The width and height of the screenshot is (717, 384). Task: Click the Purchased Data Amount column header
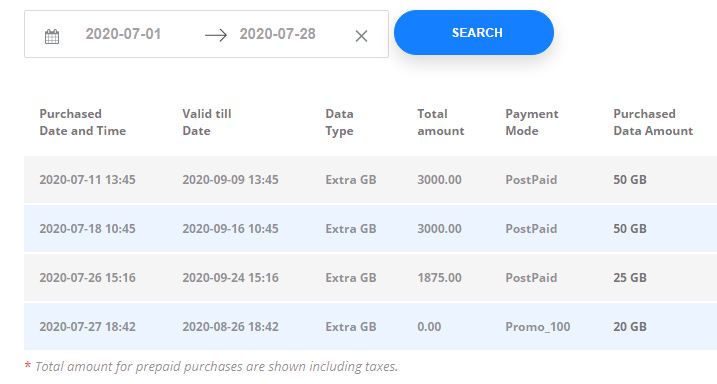653,122
